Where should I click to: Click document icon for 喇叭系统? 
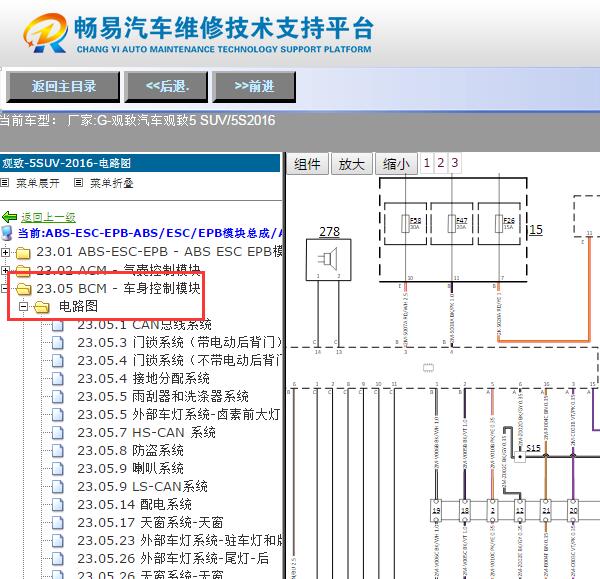coord(58,468)
